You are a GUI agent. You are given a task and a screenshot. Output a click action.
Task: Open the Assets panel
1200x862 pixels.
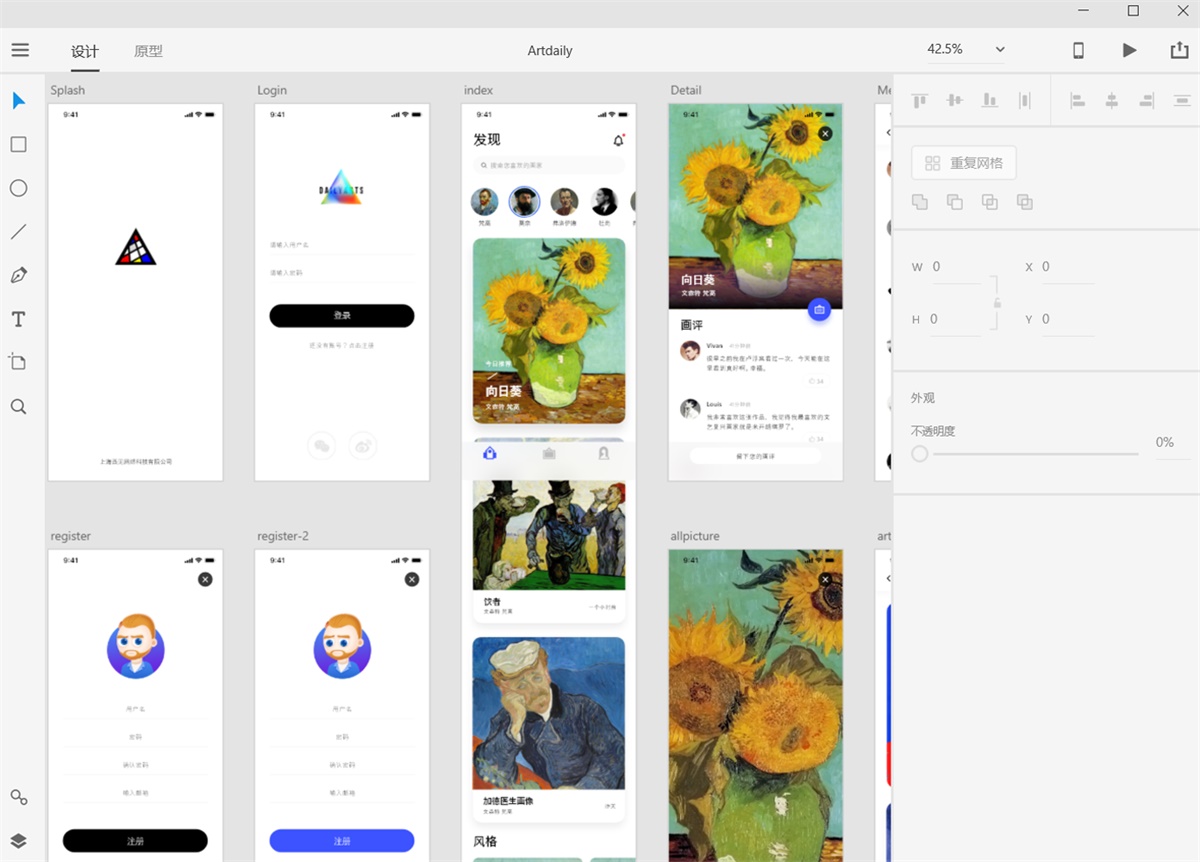tap(19, 797)
